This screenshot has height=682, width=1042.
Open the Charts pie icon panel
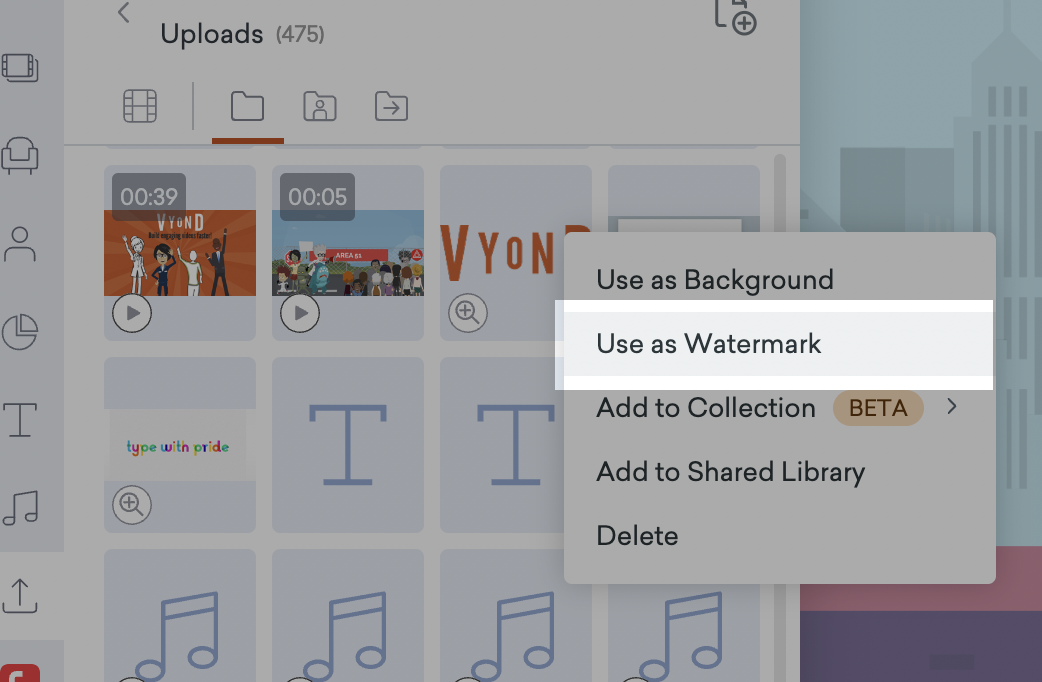pyautogui.click(x=20, y=332)
